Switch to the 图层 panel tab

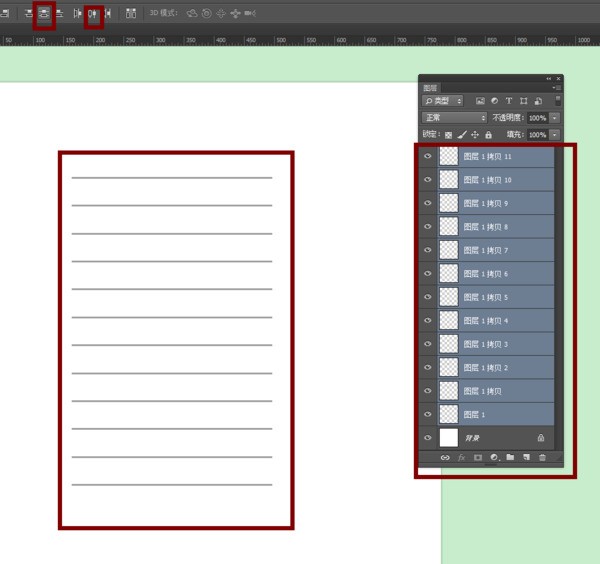tap(431, 88)
